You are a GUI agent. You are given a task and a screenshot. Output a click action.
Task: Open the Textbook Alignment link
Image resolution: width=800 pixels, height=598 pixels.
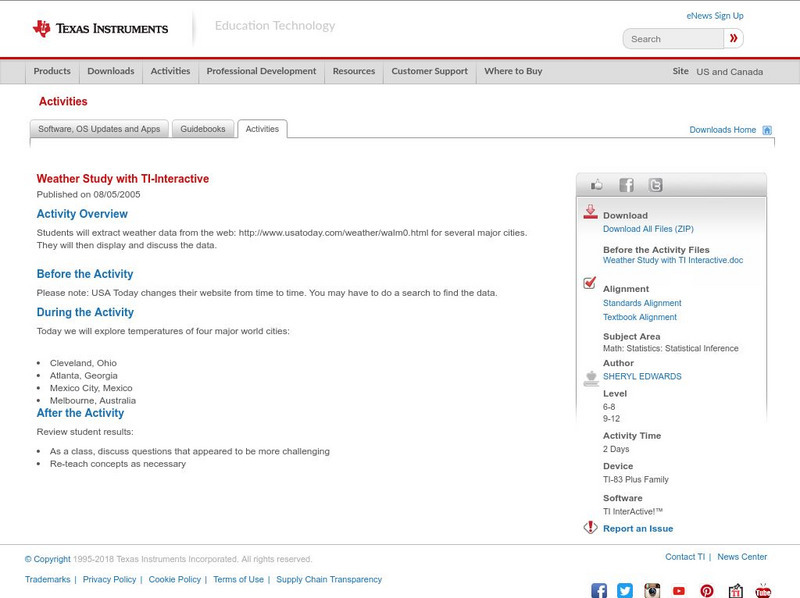[x=640, y=317]
